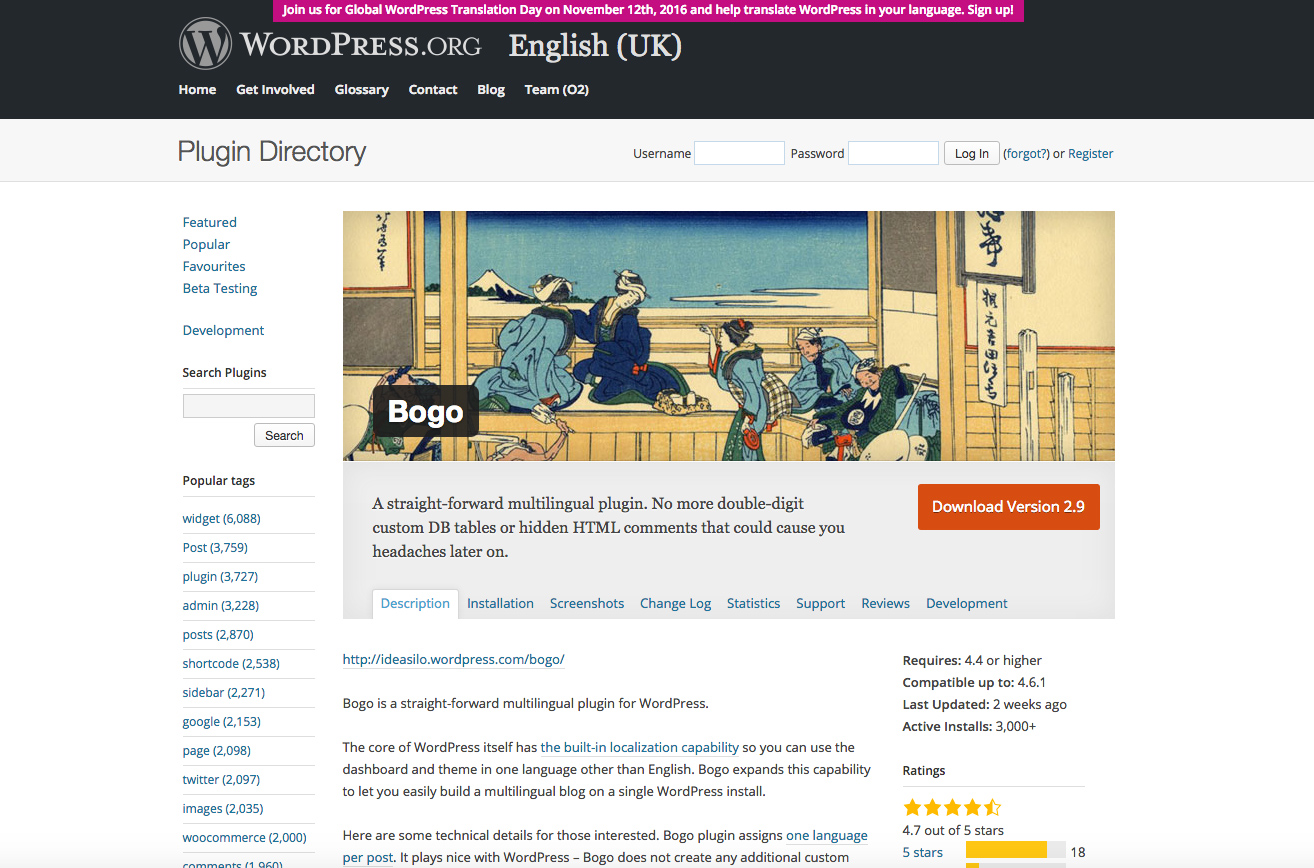Image resolution: width=1314 pixels, height=868 pixels.
Task: Switch to the Reviews tab
Action: coord(885,603)
